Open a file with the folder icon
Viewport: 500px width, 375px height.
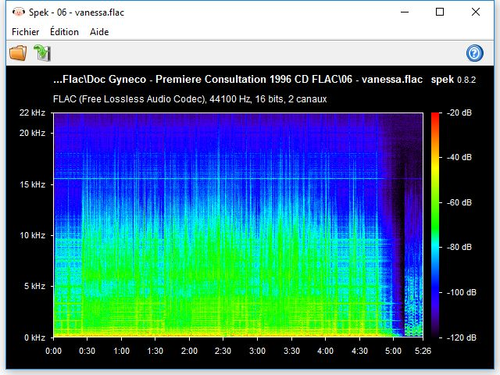click(18, 53)
